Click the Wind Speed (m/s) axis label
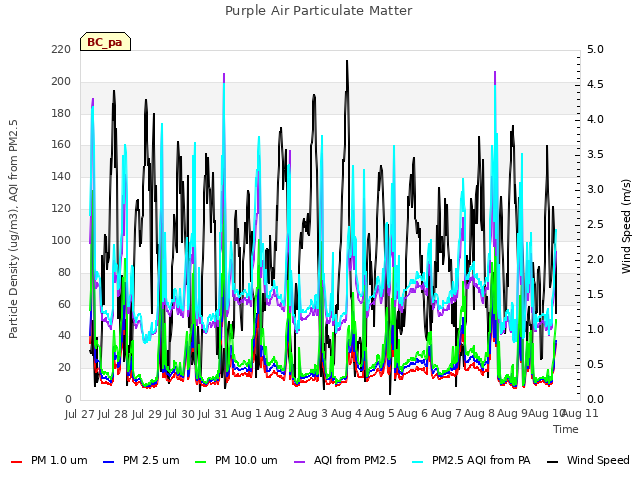The image size is (640, 480). tap(626, 226)
